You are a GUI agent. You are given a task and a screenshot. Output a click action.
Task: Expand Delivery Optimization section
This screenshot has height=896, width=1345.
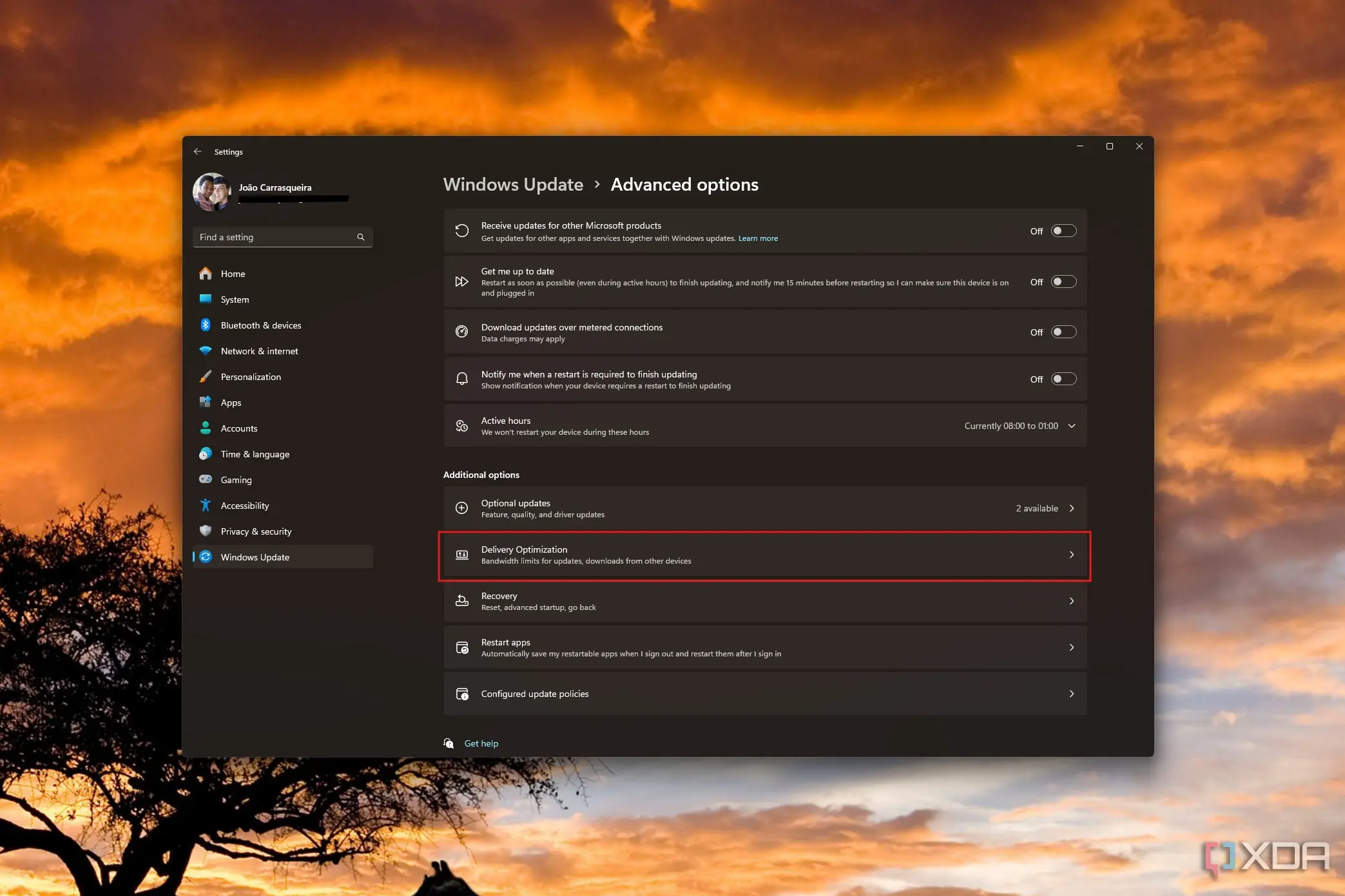pyautogui.click(x=1071, y=554)
